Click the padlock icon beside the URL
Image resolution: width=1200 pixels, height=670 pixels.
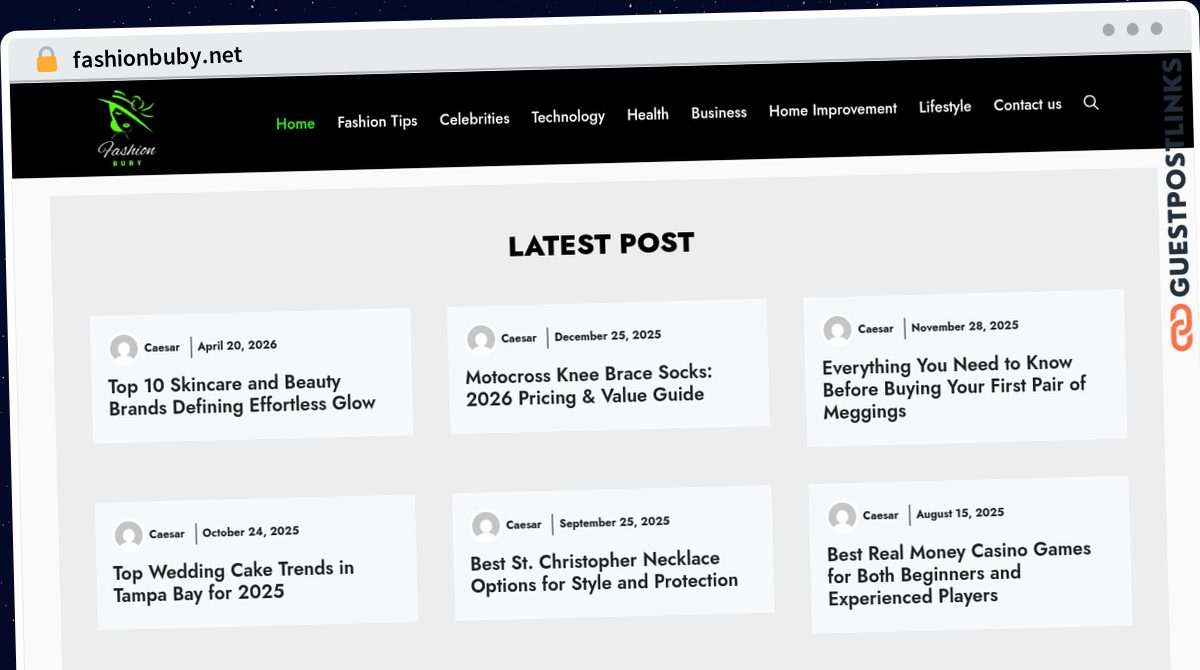[x=47, y=59]
